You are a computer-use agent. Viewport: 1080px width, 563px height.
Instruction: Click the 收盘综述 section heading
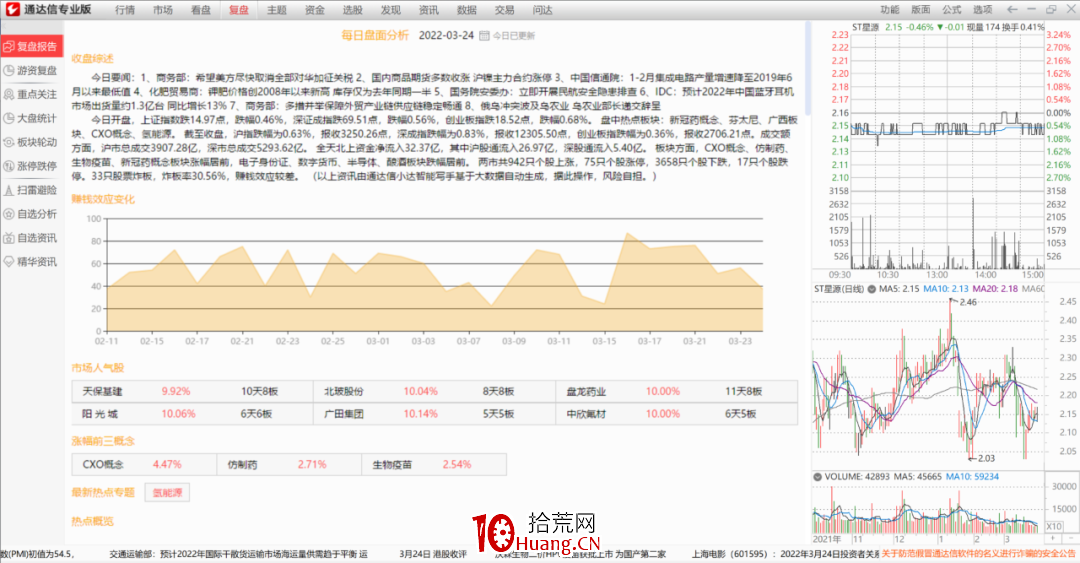tap(92, 59)
